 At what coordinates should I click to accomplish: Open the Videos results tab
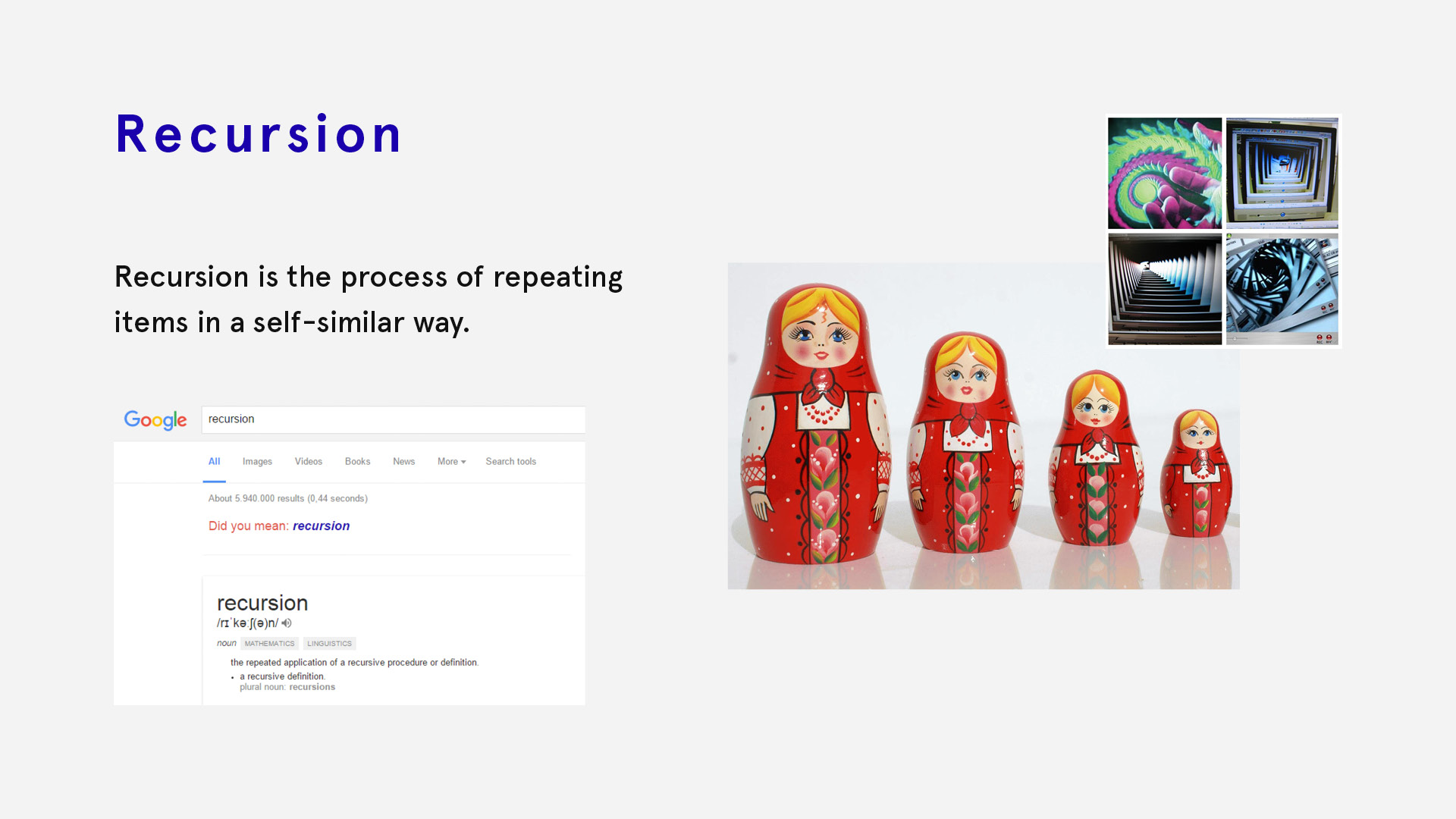point(308,462)
